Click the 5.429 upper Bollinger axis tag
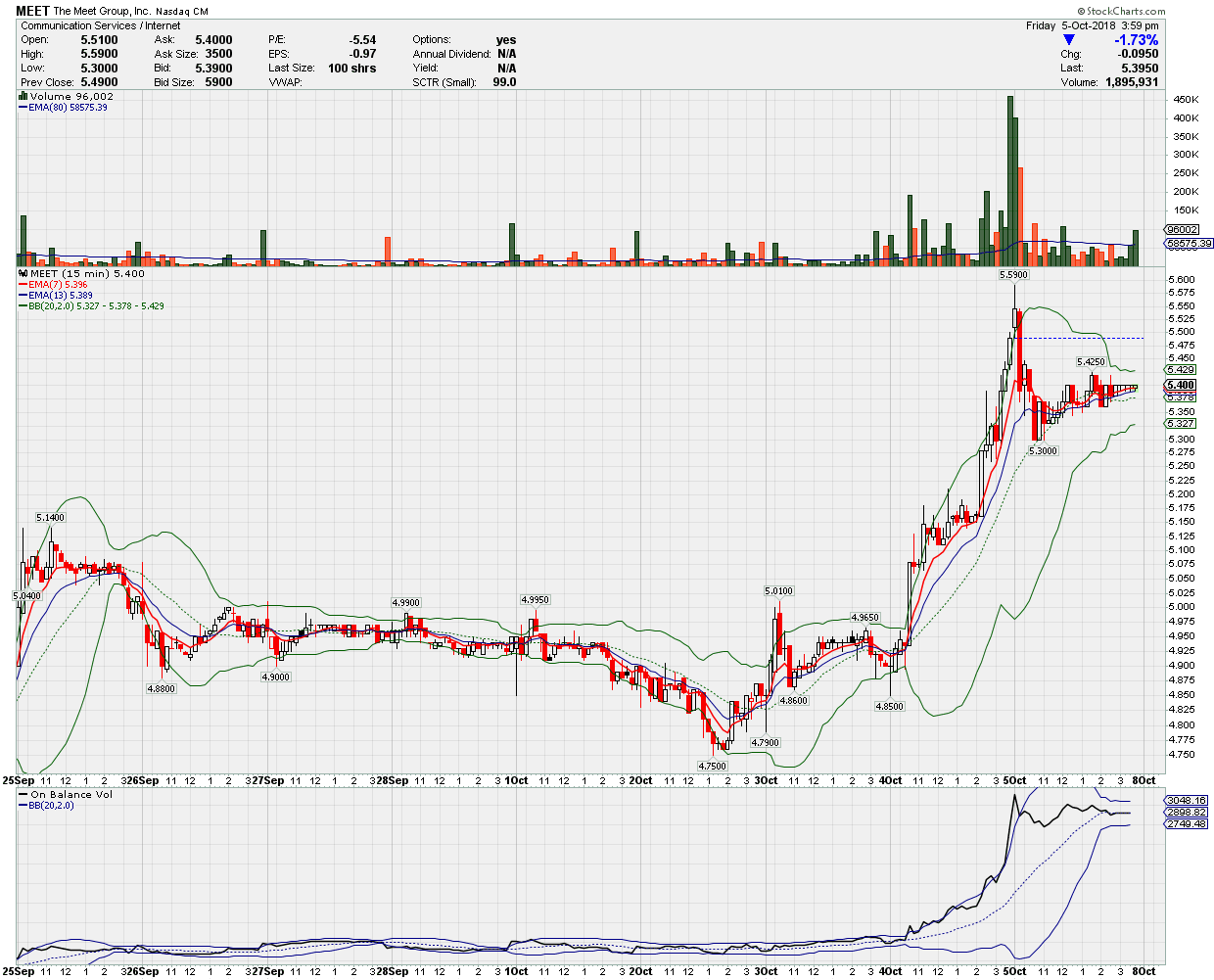Viewport: 1214px width, 980px height. tap(1181, 369)
